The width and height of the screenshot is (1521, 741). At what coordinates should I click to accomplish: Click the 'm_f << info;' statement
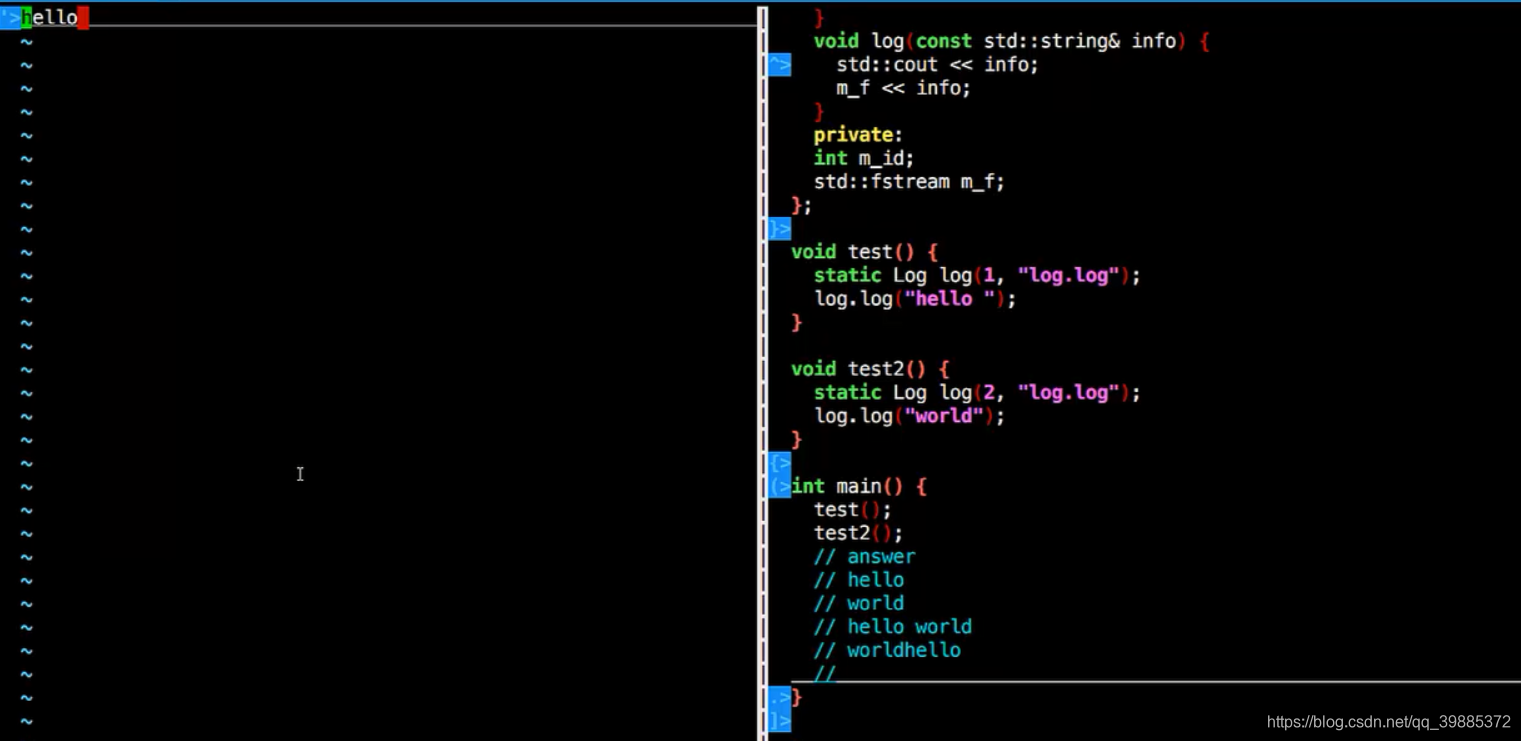coord(903,88)
